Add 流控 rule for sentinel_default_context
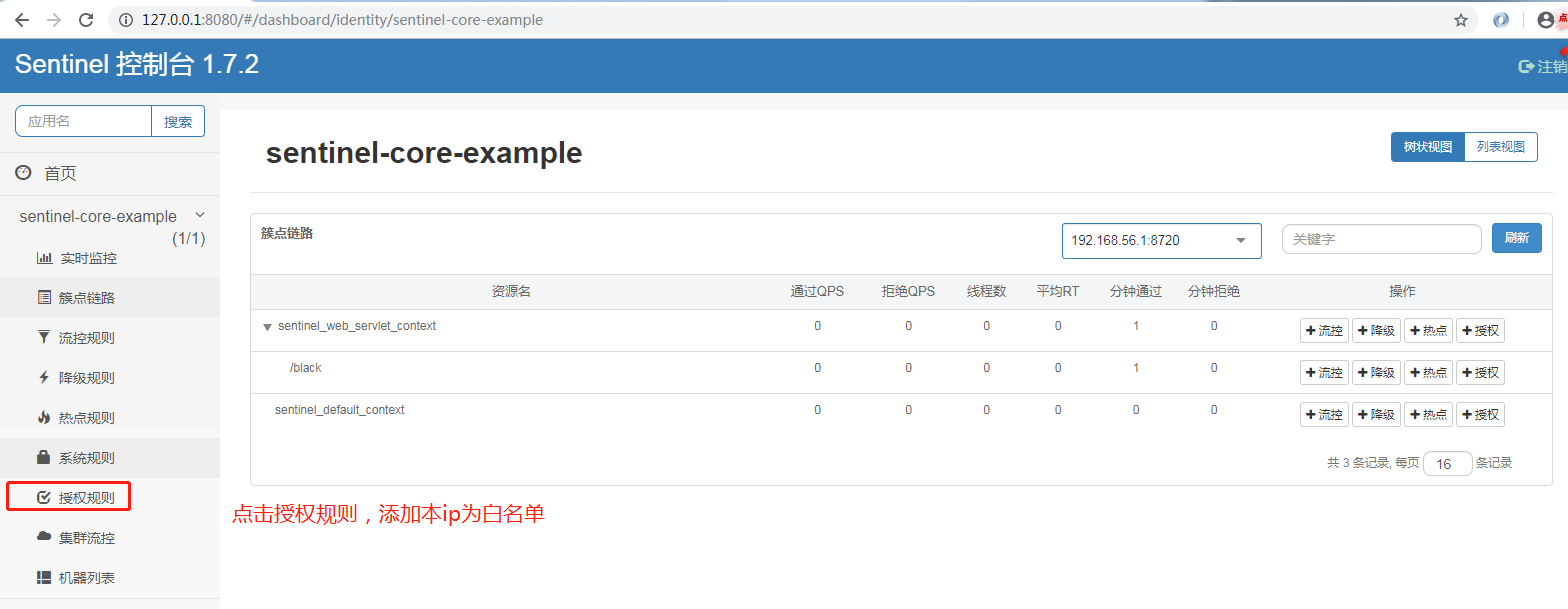Screen dimensions: 1568x609 1324,415
